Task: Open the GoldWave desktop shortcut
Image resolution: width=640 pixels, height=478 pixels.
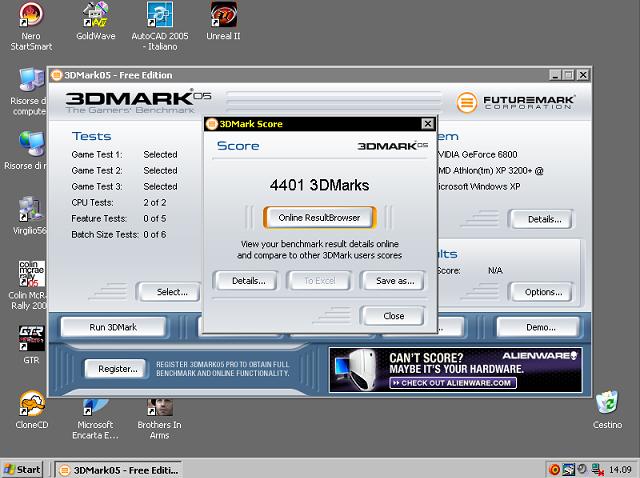Action: pos(96,21)
